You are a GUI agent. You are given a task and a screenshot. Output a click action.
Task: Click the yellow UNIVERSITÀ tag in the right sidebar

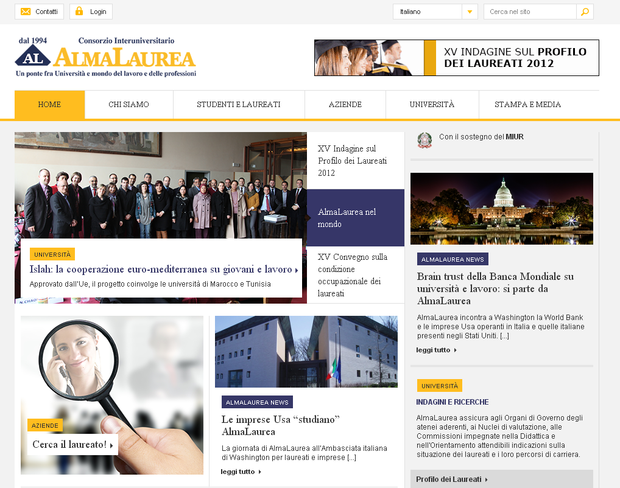pyautogui.click(x=439, y=386)
